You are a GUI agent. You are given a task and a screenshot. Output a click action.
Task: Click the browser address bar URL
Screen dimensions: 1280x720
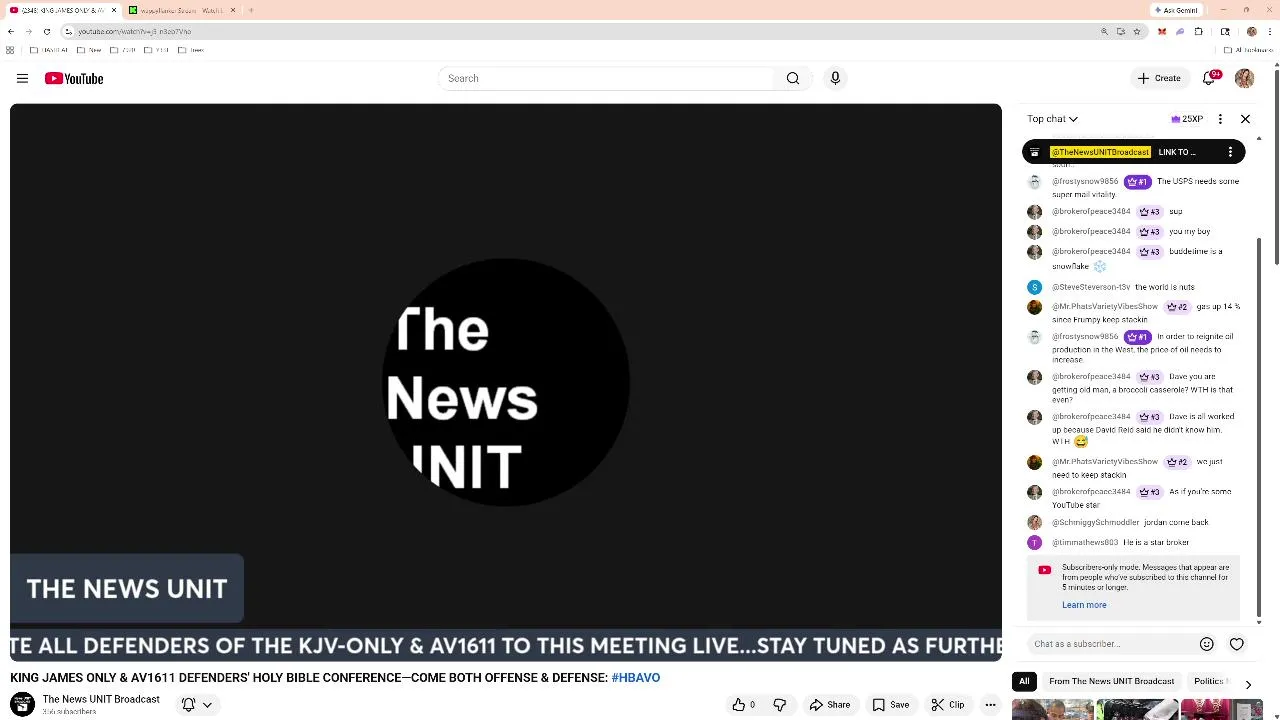coord(135,31)
